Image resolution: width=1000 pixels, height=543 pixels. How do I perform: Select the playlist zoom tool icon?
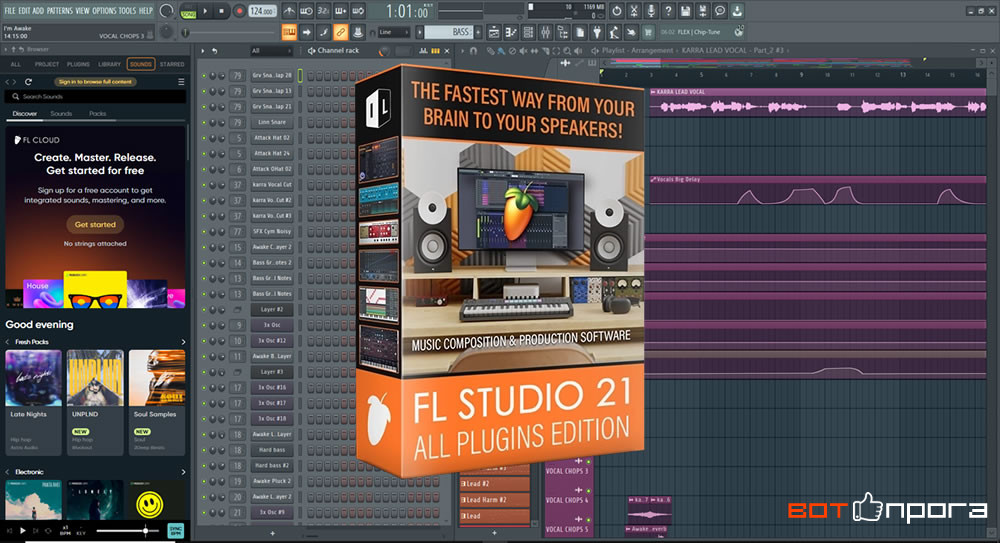point(568,50)
